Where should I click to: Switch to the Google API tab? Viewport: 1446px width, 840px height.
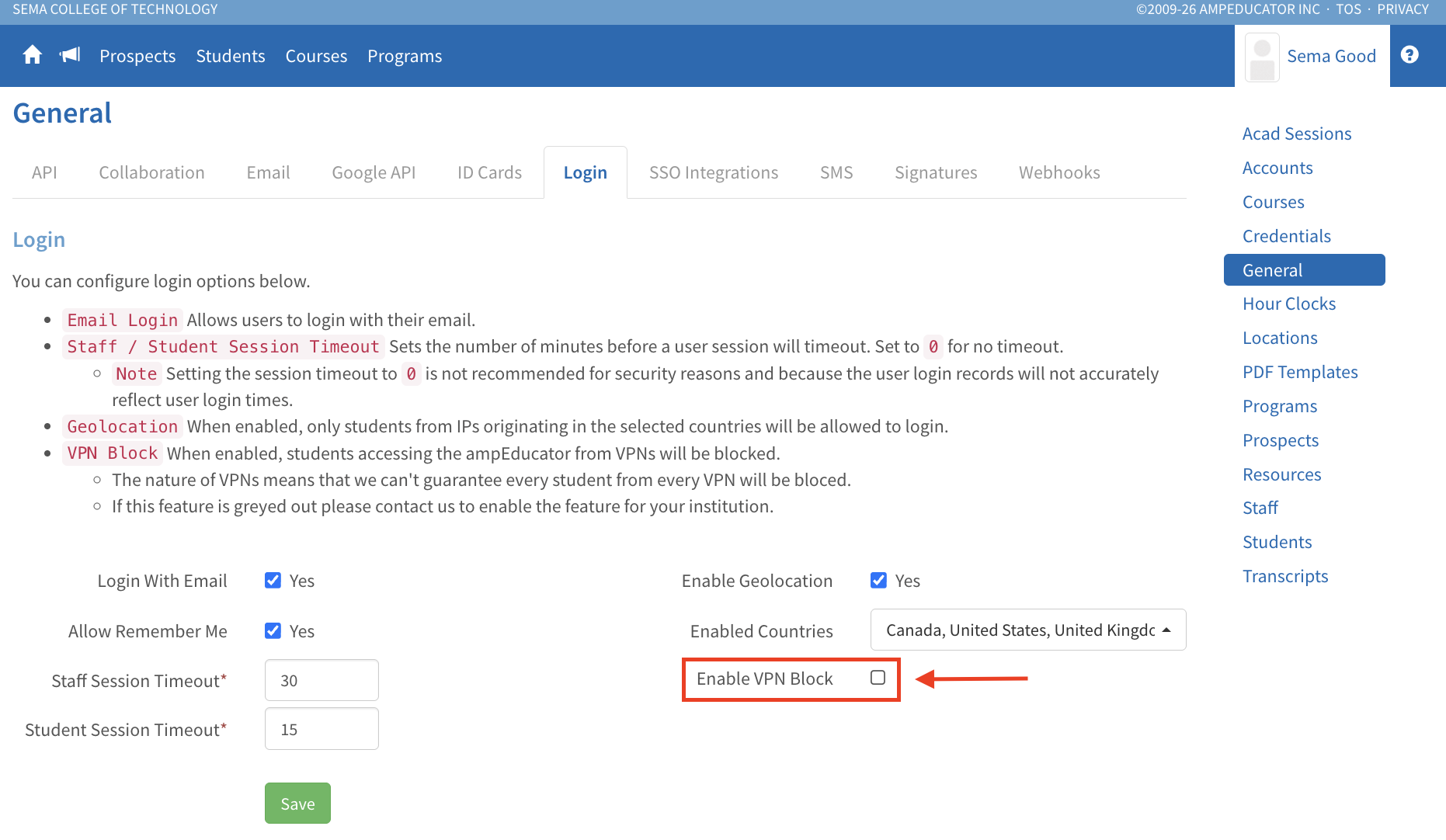[x=374, y=172]
